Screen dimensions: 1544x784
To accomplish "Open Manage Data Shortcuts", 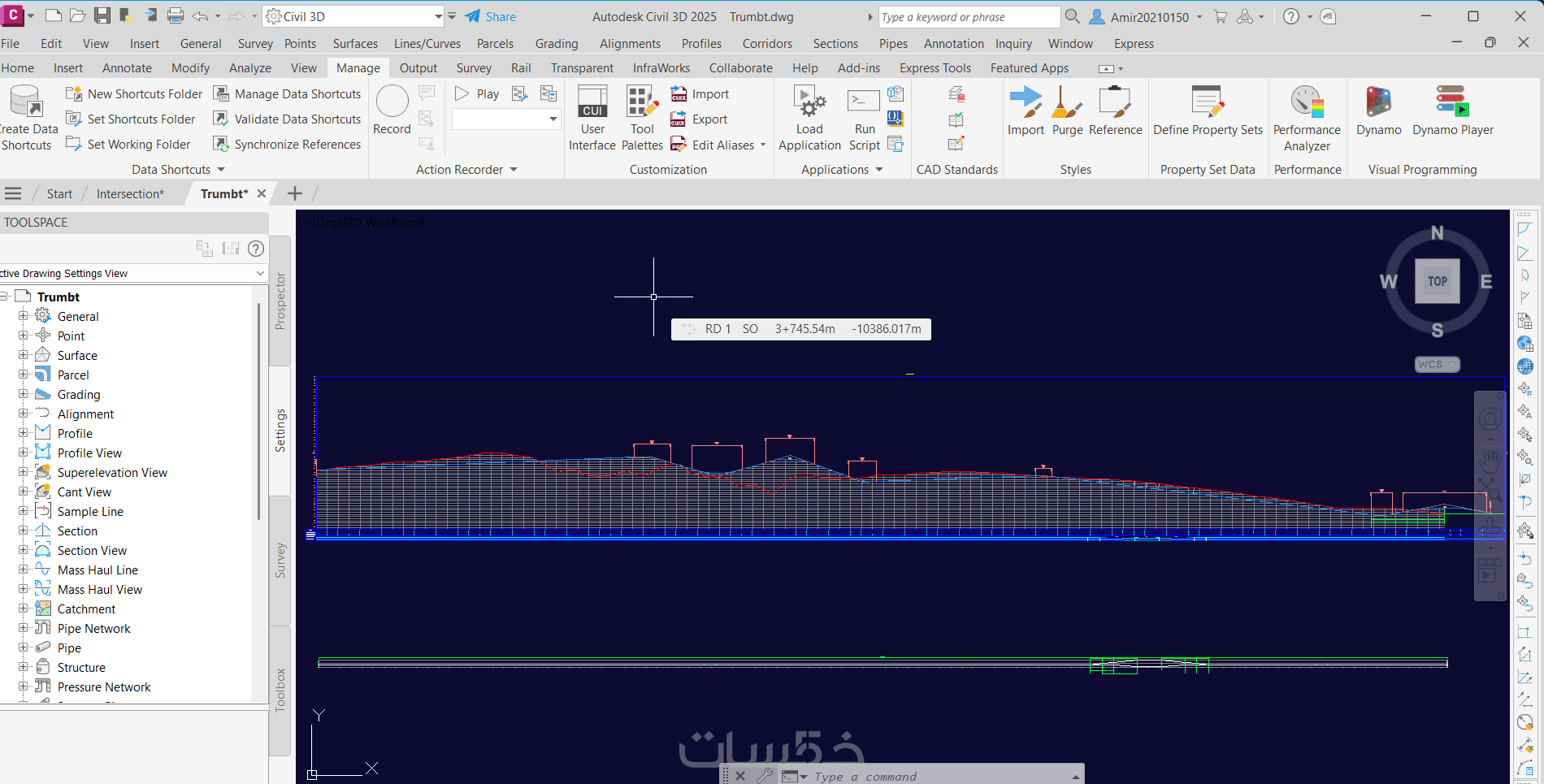I will pos(288,94).
